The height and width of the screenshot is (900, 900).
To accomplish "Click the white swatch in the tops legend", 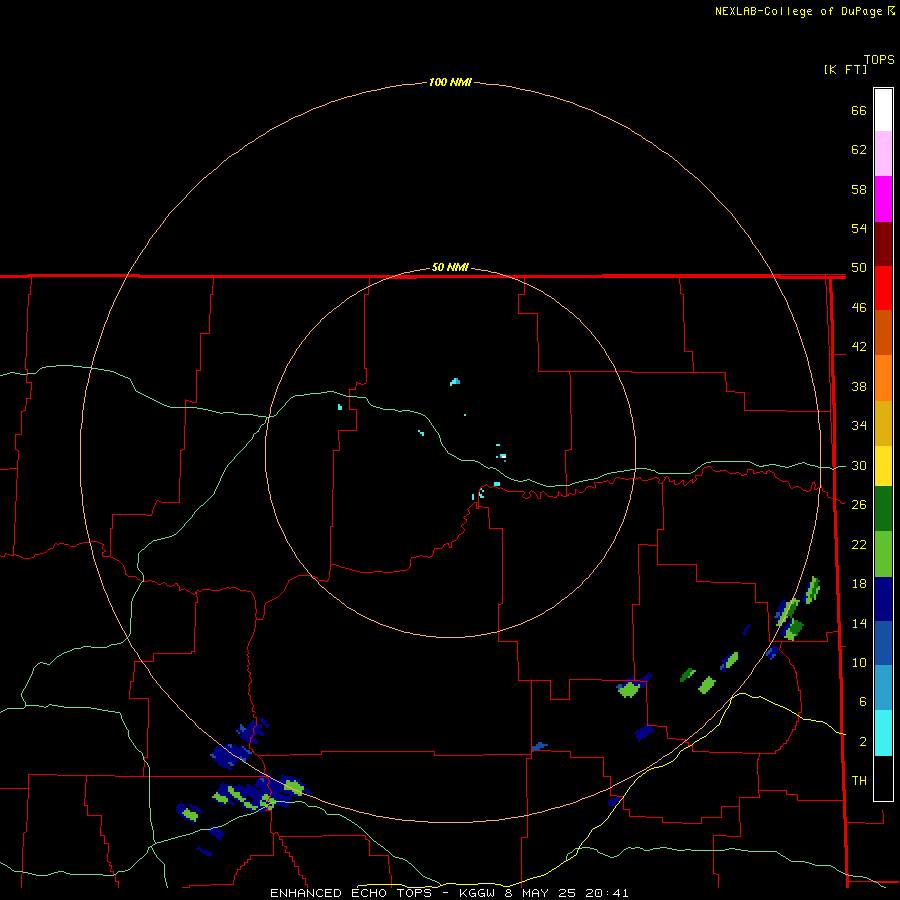I will coord(883,110).
